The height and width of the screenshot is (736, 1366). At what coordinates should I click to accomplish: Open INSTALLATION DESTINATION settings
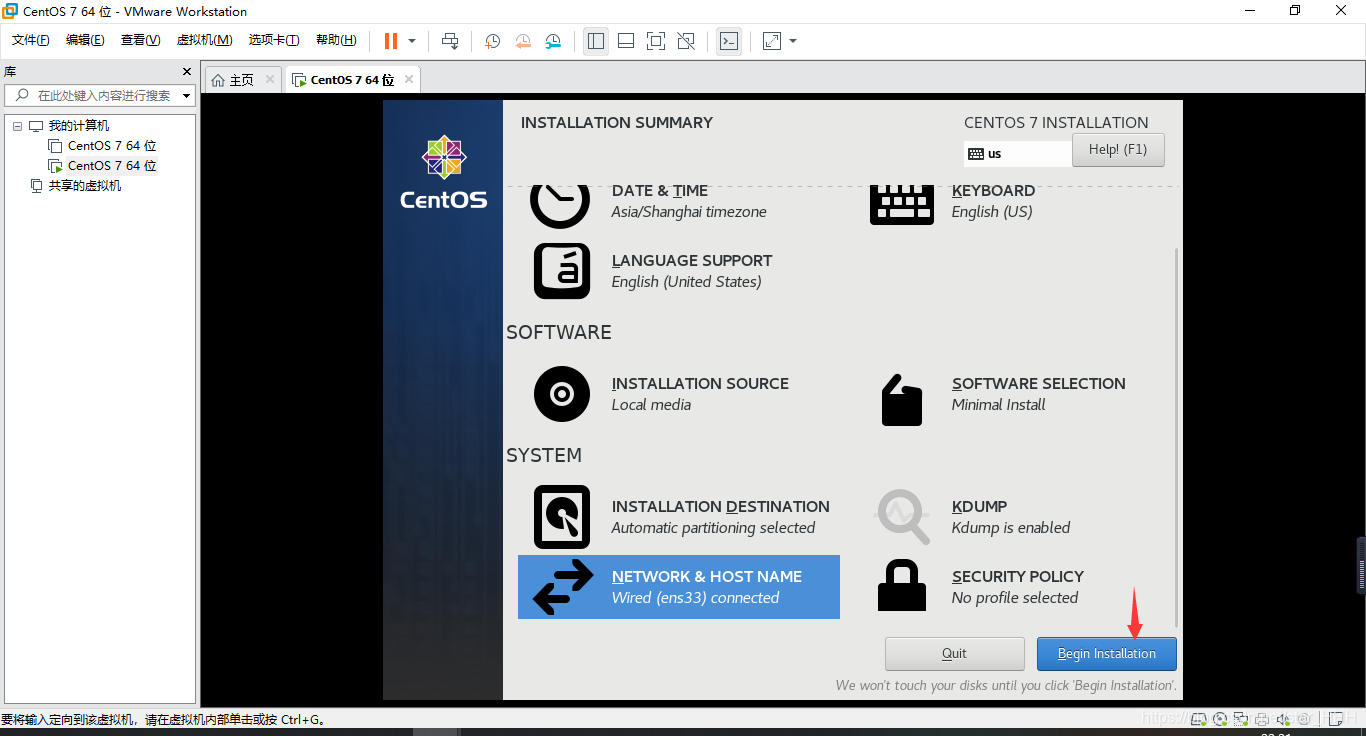[x=720, y=517]
